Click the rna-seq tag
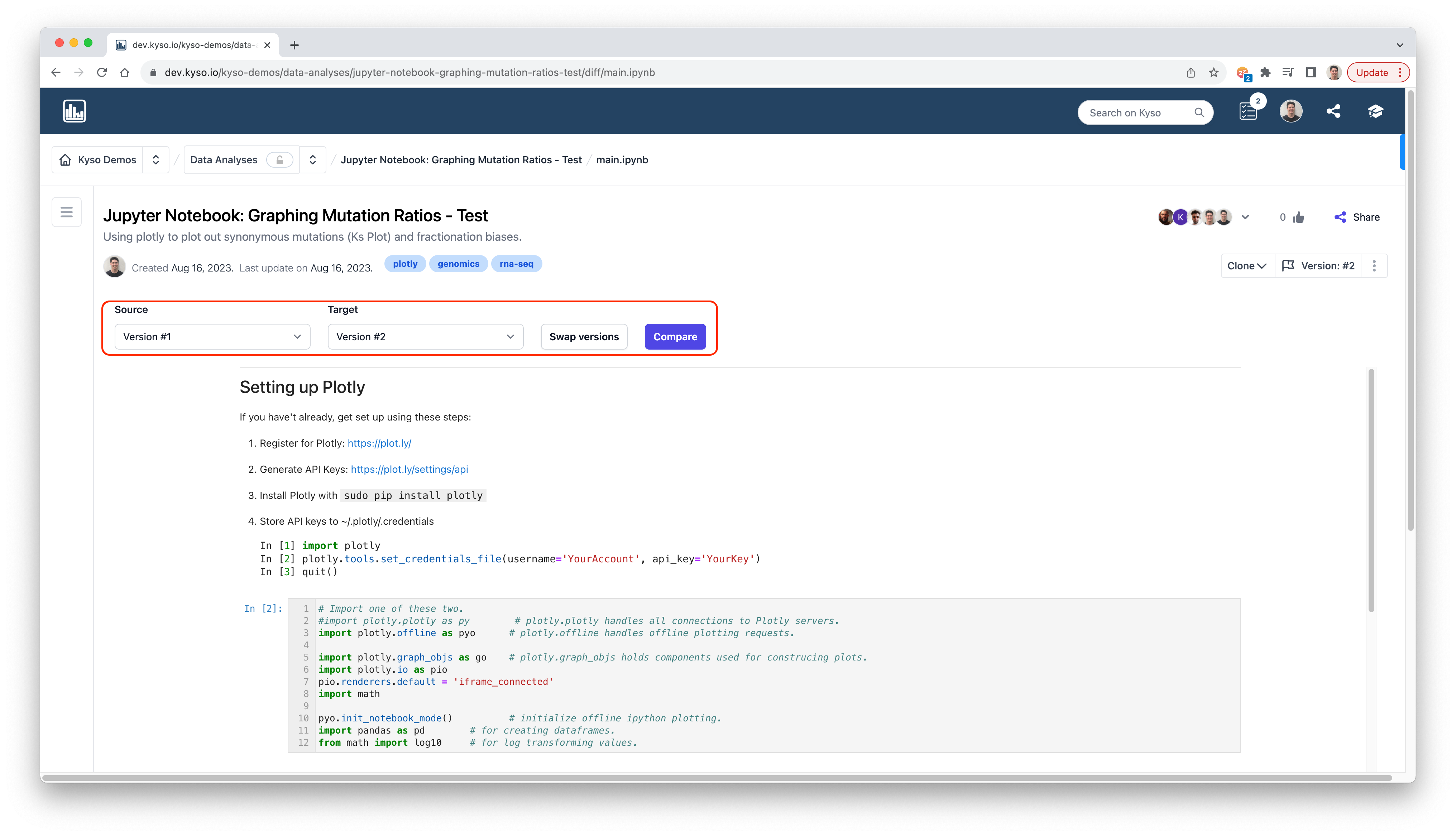 click(x=516, y=264)
